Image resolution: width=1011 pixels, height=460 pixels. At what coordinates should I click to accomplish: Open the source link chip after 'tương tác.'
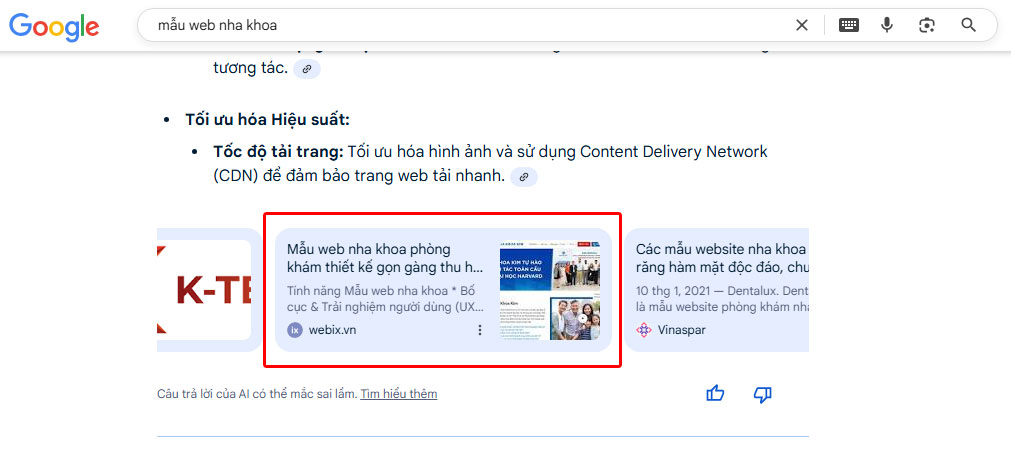tap(307, 69)
